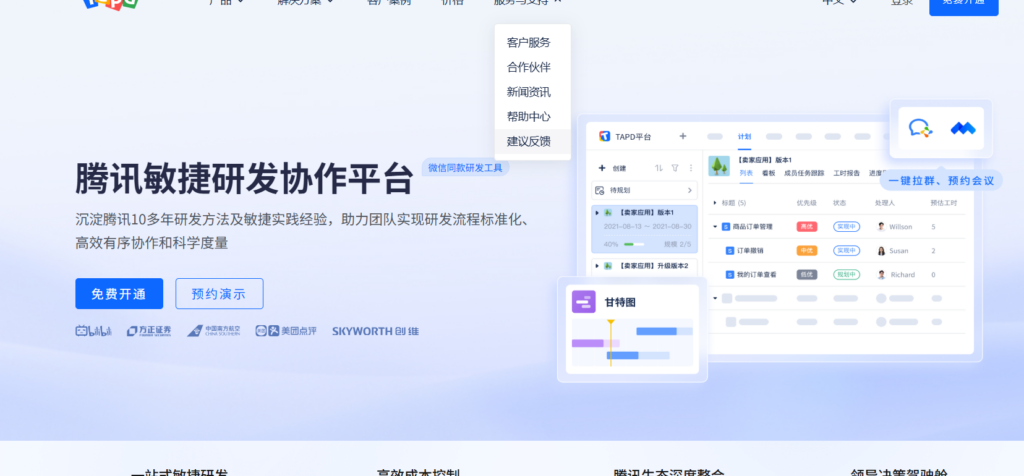Click the story icon of 订单撤销

point(730,251)
